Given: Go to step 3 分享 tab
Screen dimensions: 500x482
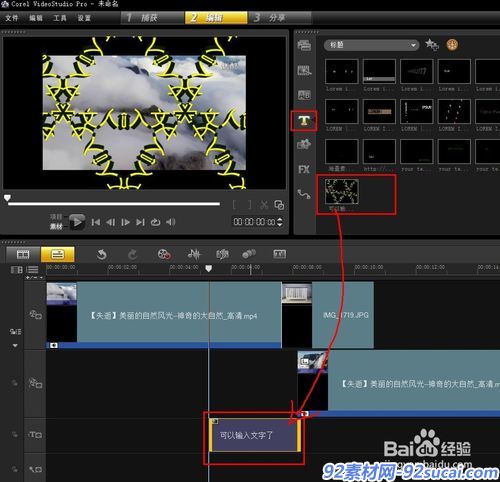Looking at the screenshot, I should [280, 18].
